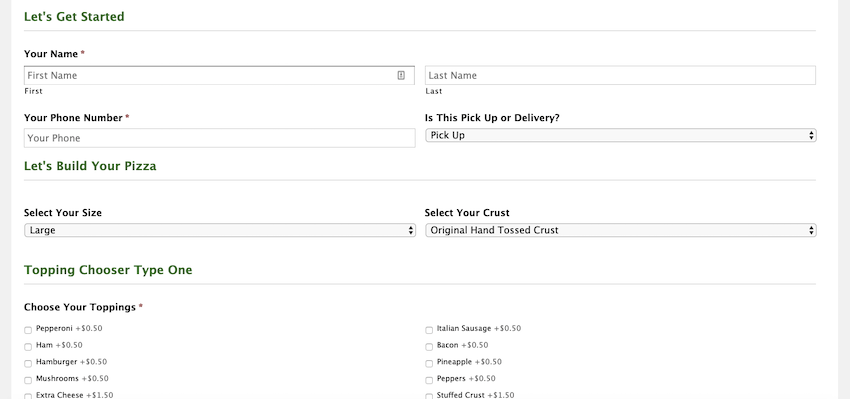Tick the Bacon topping checkbox
The height and width of the screenshot is (399, 850).
[x=429, y=347]
